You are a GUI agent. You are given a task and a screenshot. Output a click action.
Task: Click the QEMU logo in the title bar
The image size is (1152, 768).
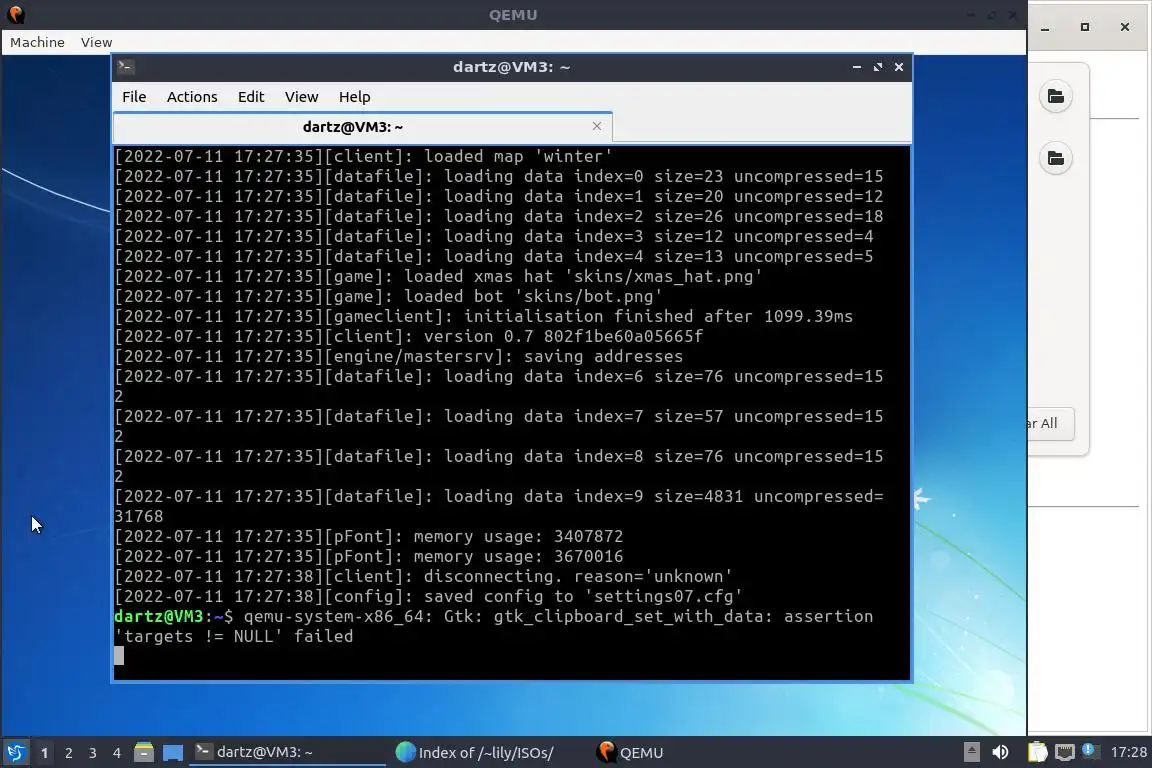pyautogui.click(x=15, y=14)
